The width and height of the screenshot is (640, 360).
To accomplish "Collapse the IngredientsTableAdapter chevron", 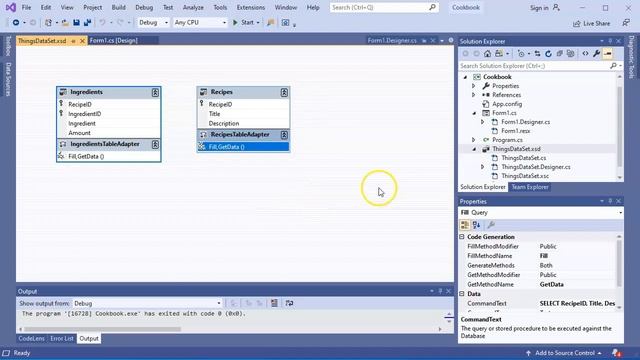I will [155, 144].
